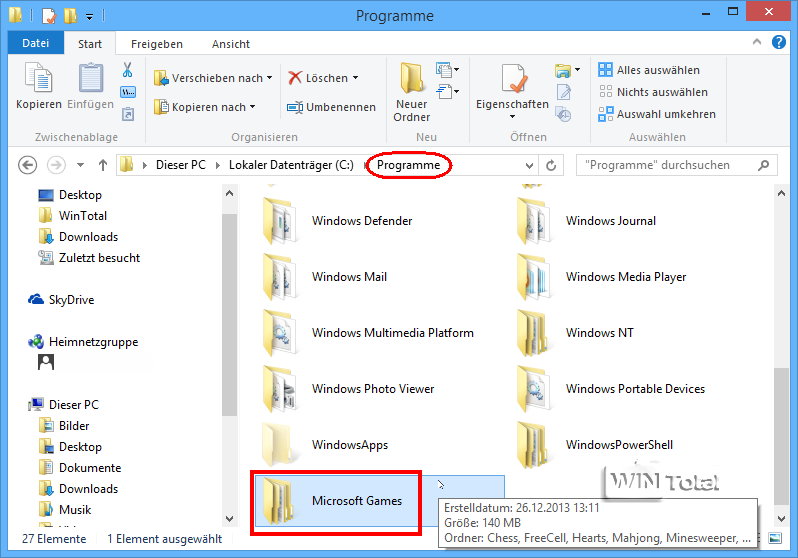Screen dimensions: 798x558
Task: Click Alles auswählen
Action: pyautogui.click(x=649, y=70)
